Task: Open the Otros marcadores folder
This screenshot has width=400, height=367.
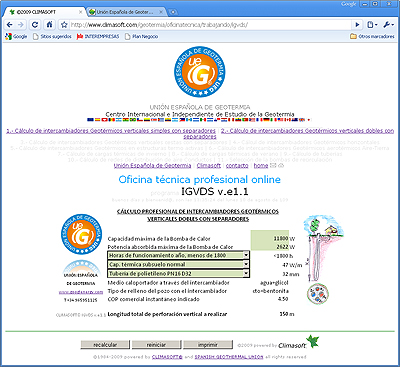Action: point(372,36)
